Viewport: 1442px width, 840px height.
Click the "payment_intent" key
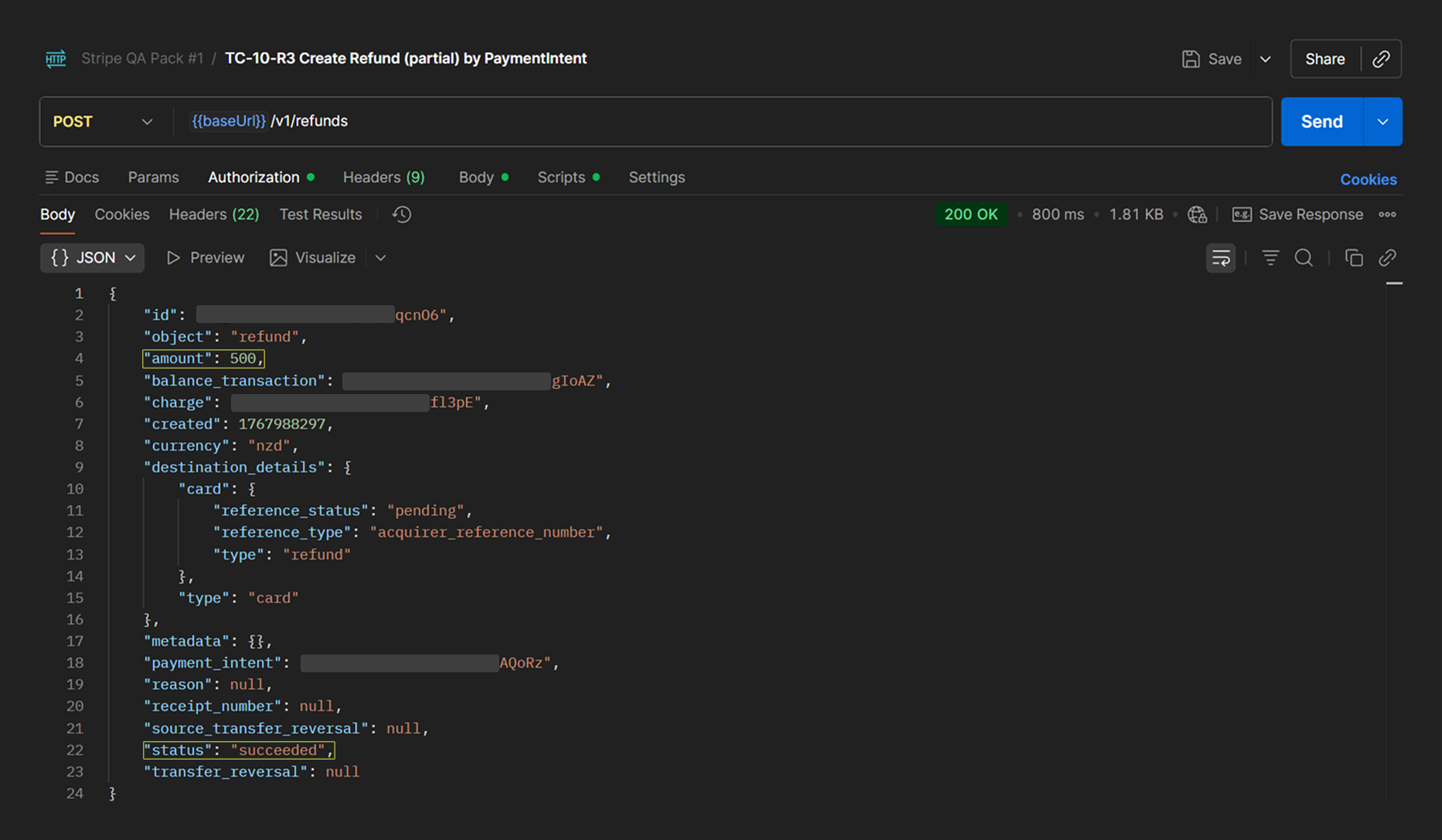(213, 663)
